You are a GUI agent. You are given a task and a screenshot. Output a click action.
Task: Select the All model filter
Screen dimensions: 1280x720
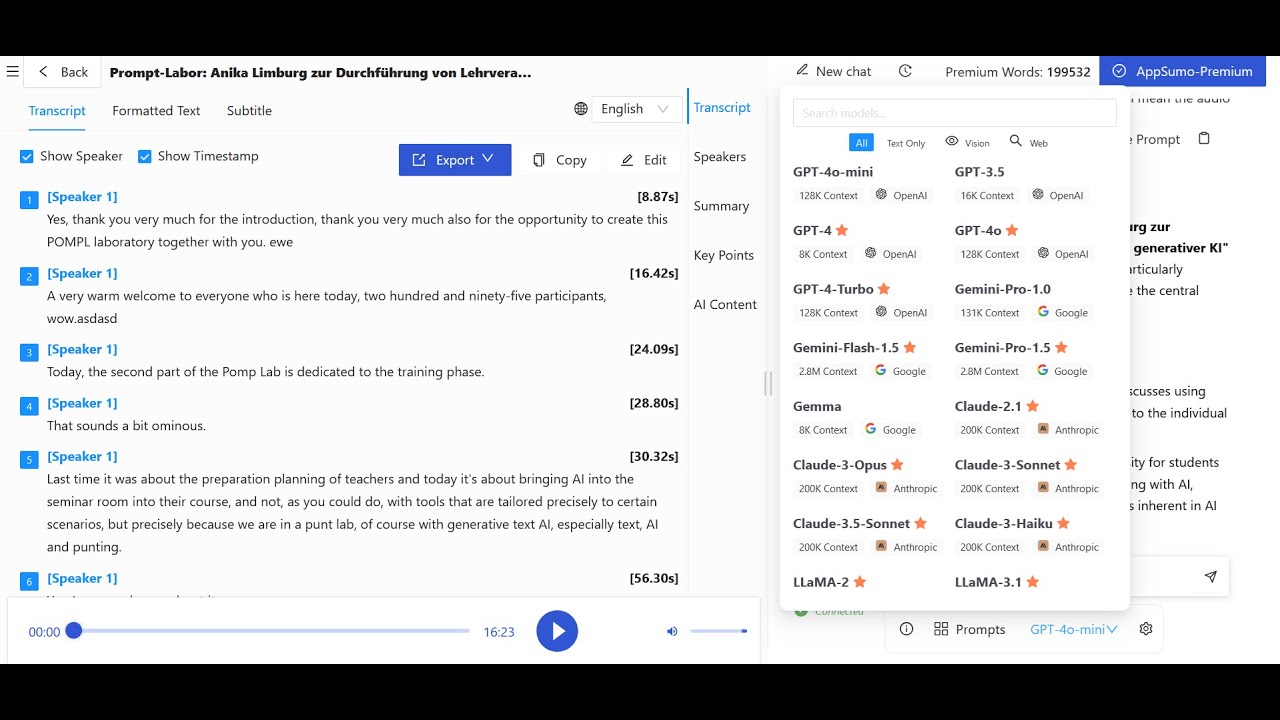[861, 143]
